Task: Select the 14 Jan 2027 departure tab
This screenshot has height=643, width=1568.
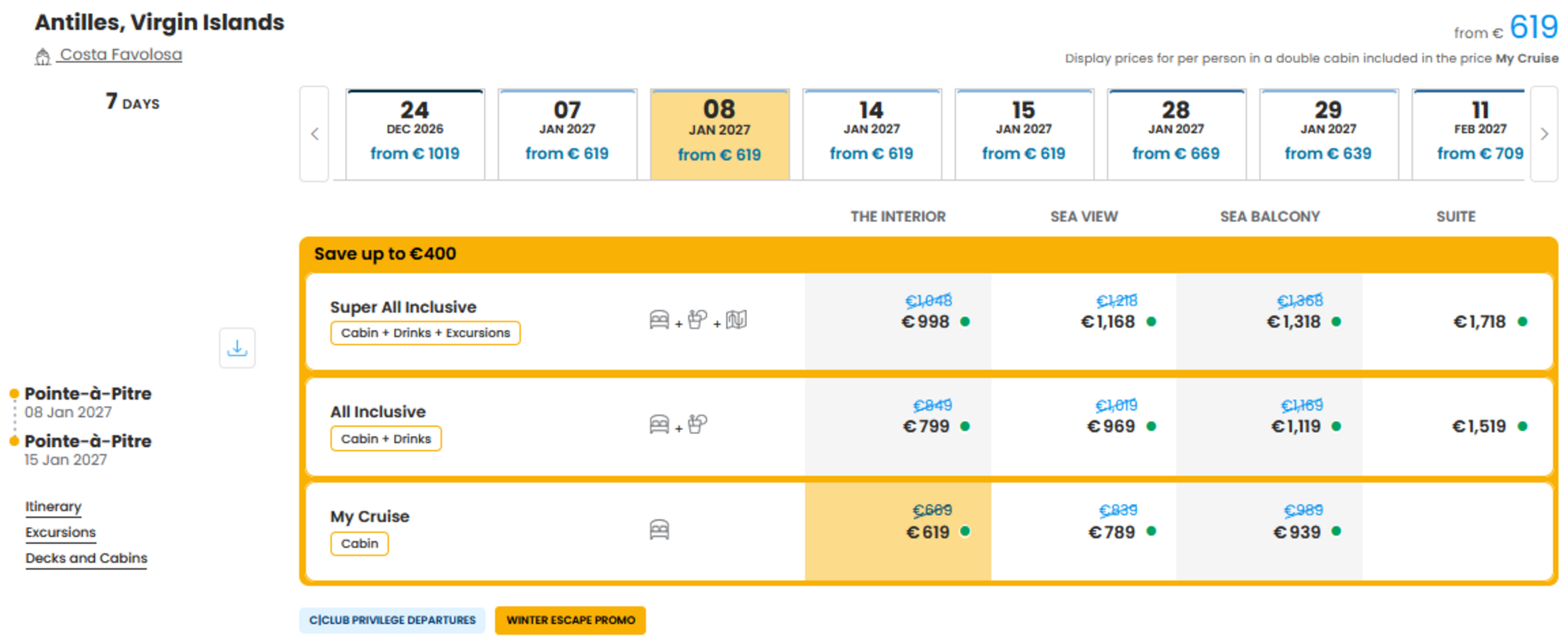Action: tap(872, 134)
